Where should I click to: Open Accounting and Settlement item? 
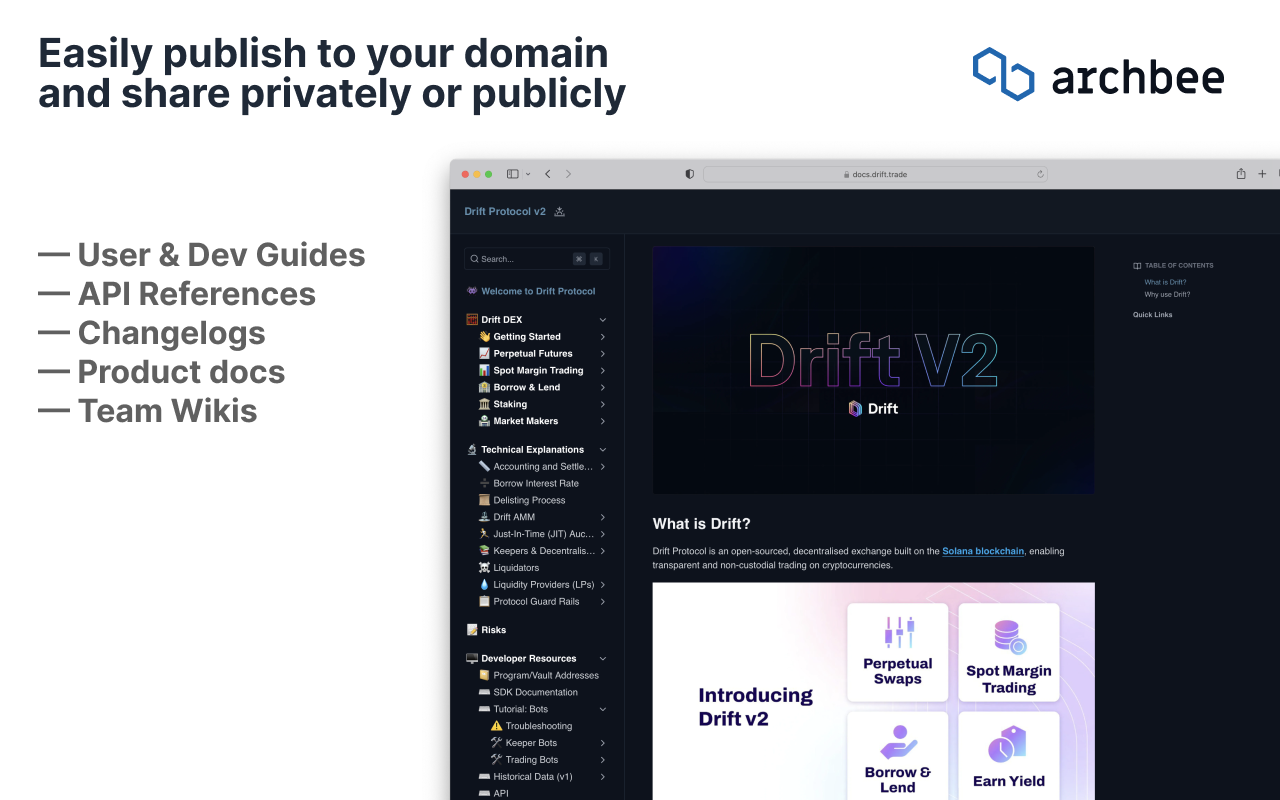pyautogui.click(x=543, y=467)
